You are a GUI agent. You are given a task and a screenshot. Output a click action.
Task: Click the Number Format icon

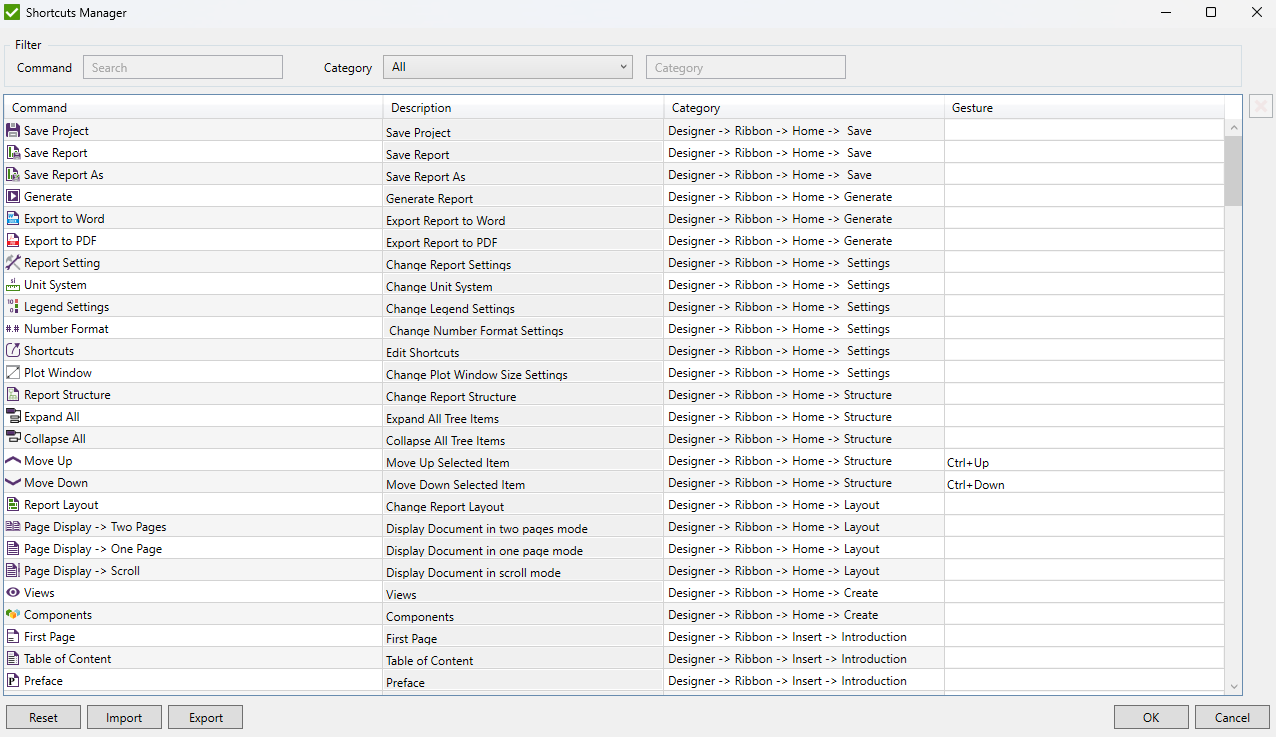click(12, 328)
